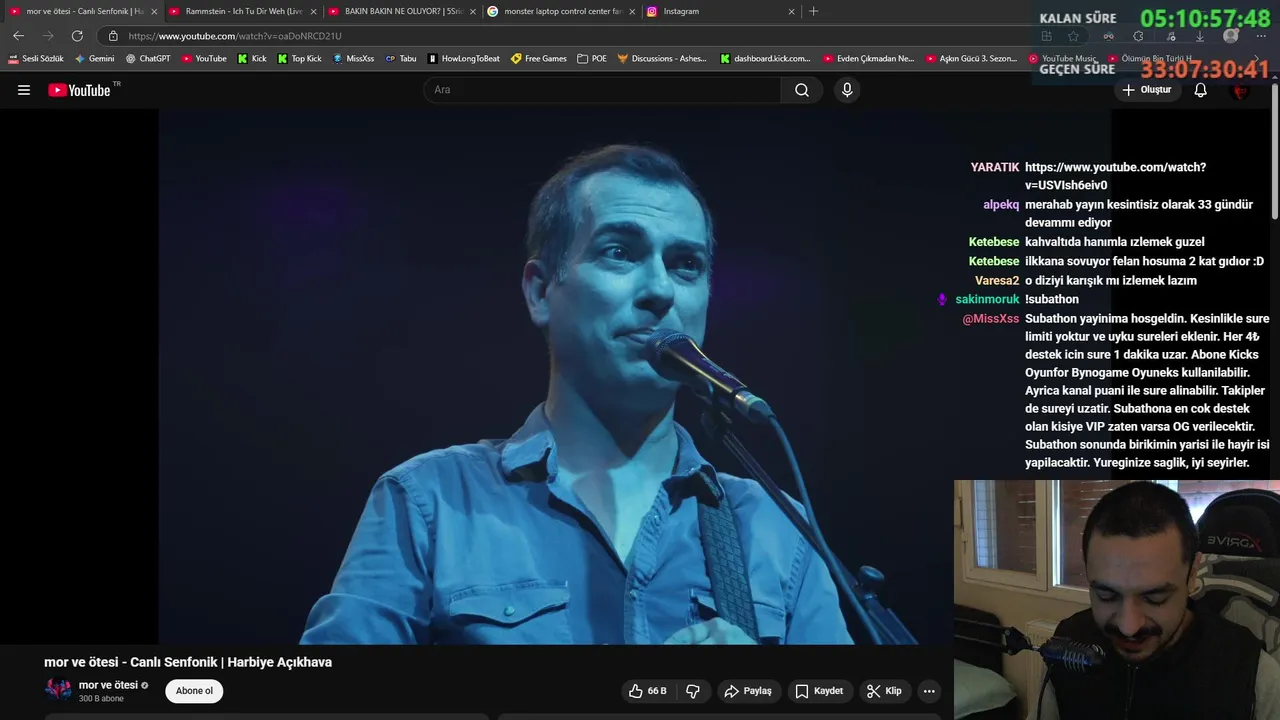Screen dimensions: 1280x720
Task: Switch to BAKIN BAKIN NE OLUYOR tab
Action: pos(402,11)
